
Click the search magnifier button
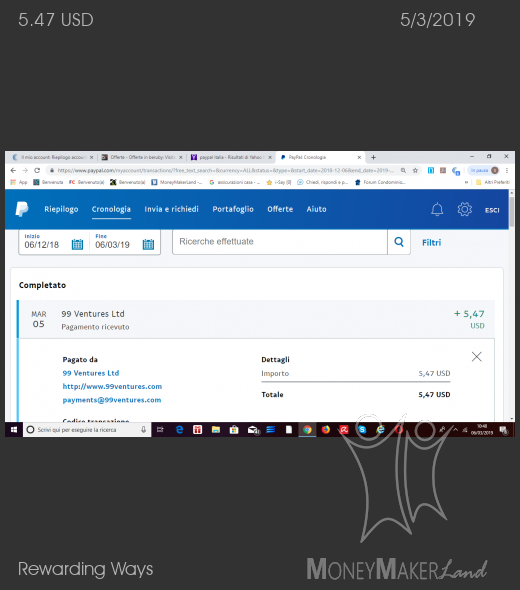[399, 242]
